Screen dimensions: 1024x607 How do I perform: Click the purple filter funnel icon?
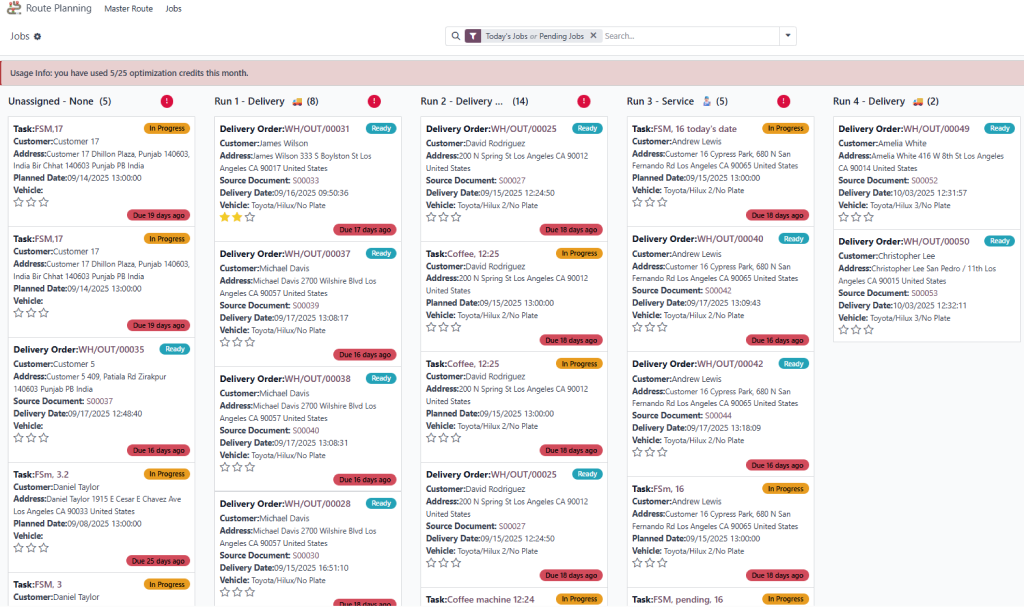tap(472, 36)
